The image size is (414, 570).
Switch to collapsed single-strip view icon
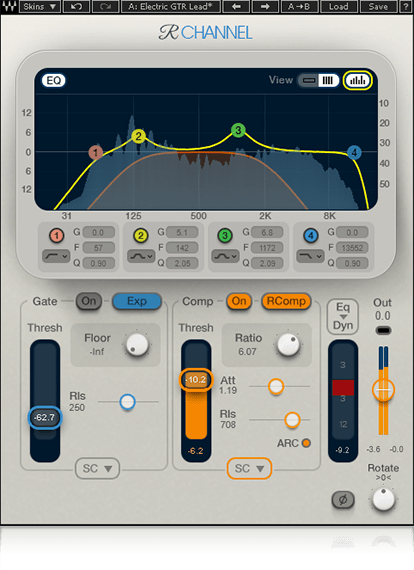coord(309,80)
